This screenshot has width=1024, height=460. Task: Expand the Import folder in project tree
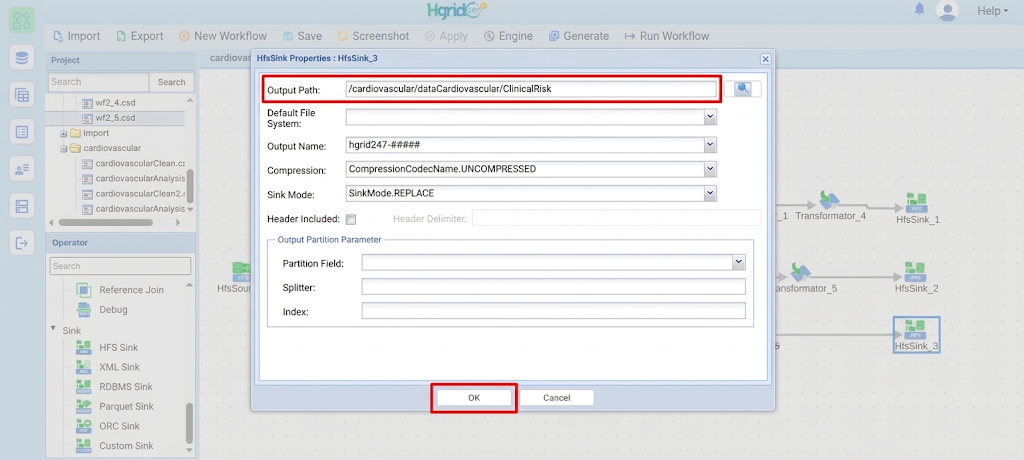click(x=64, y=133)
